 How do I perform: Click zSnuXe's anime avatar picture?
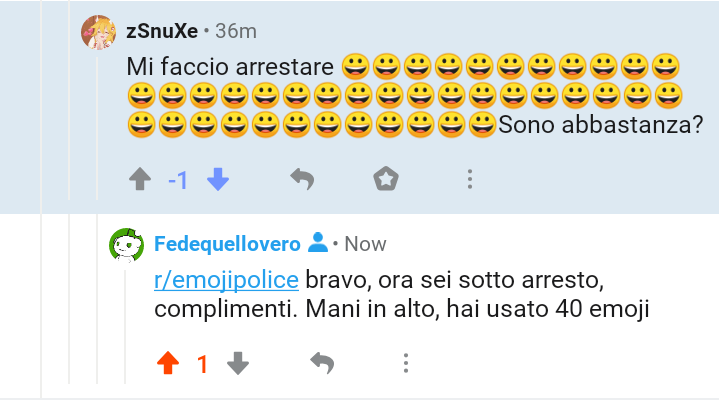(x=99, y=32)
